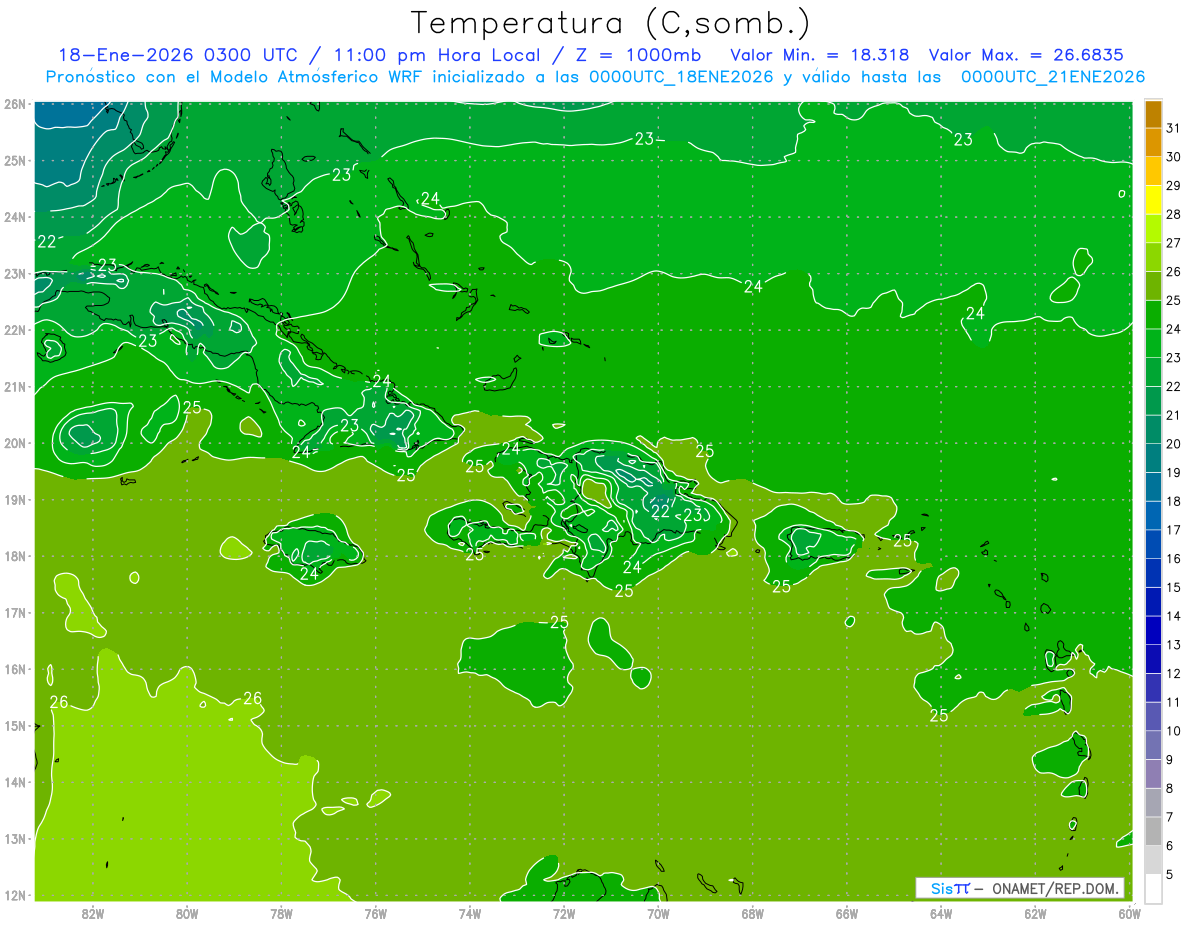Click the longitude axis label "82W"

93,913
